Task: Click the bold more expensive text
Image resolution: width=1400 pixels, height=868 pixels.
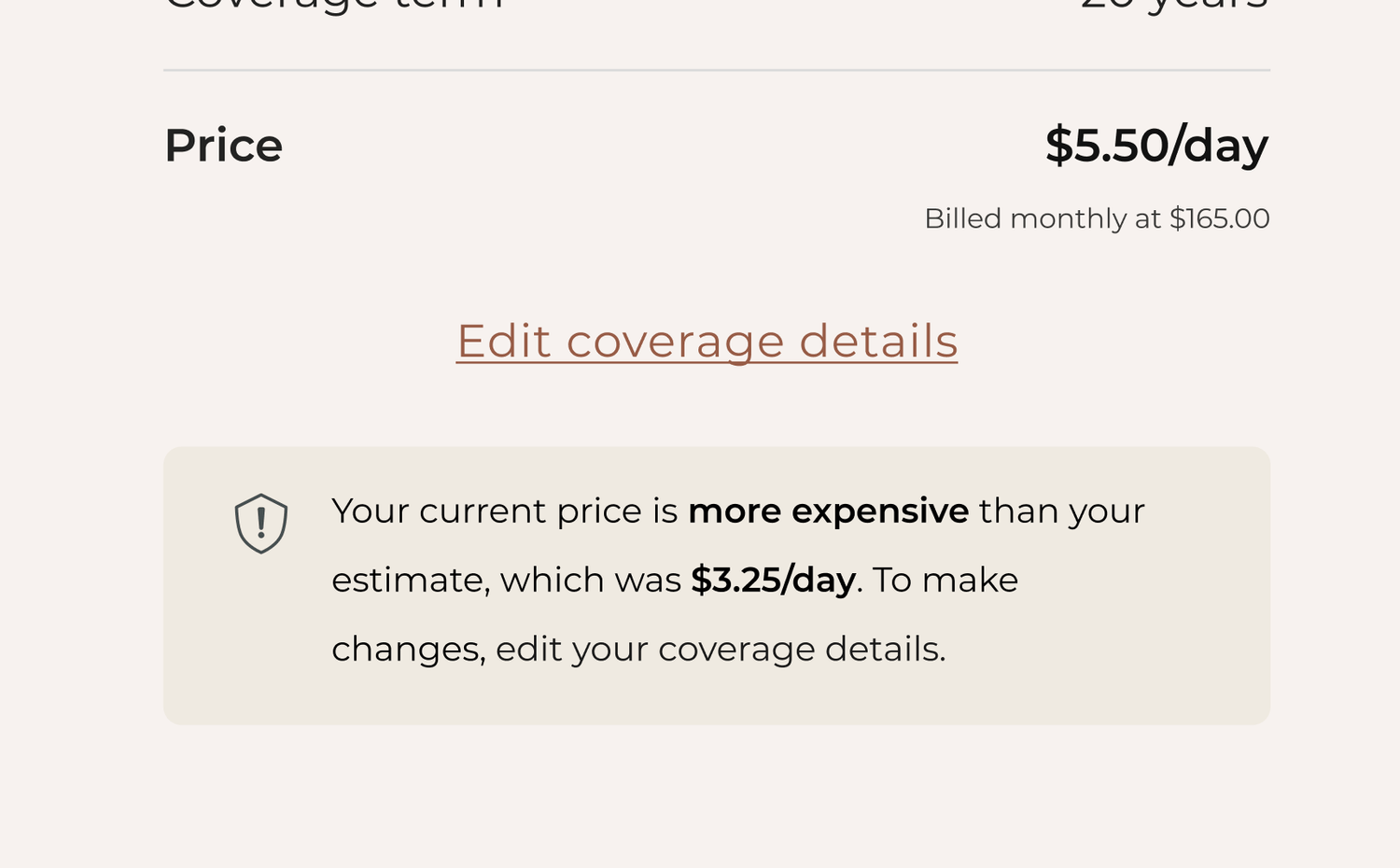Action: click(828, 511)
